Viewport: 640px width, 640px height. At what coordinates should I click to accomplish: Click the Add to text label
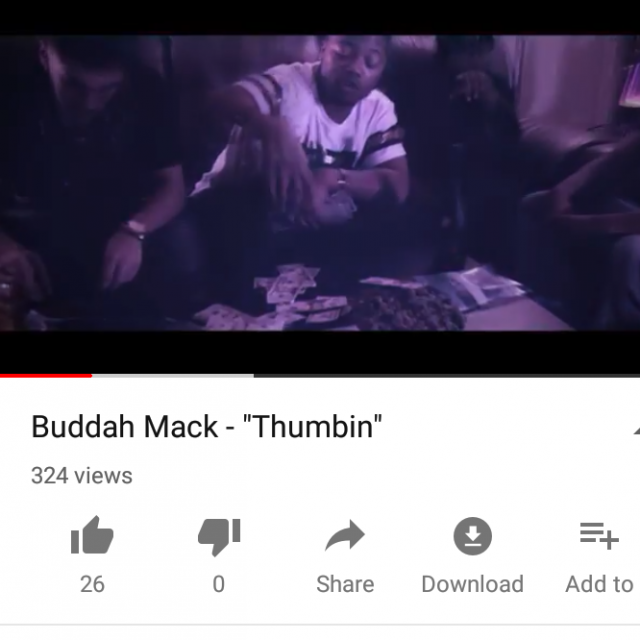[599, 584]
